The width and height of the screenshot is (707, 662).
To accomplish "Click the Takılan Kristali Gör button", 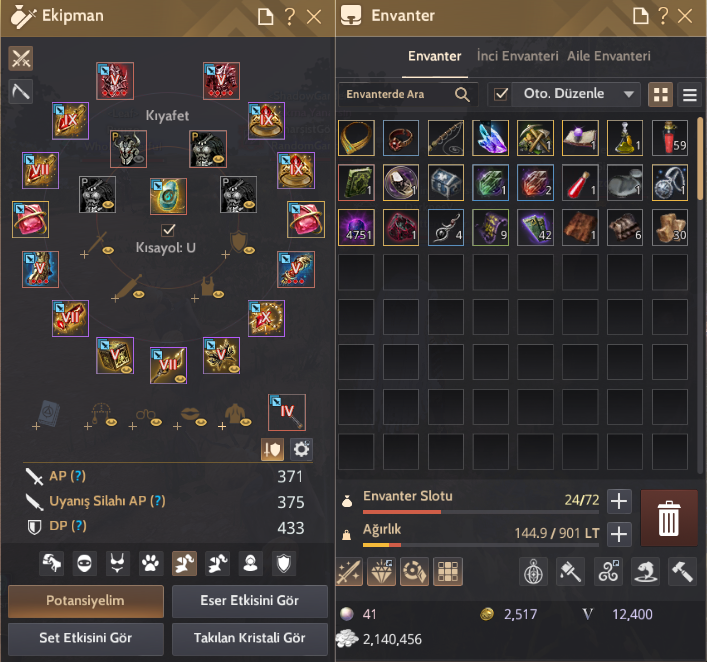I will [x=250, y=638].
